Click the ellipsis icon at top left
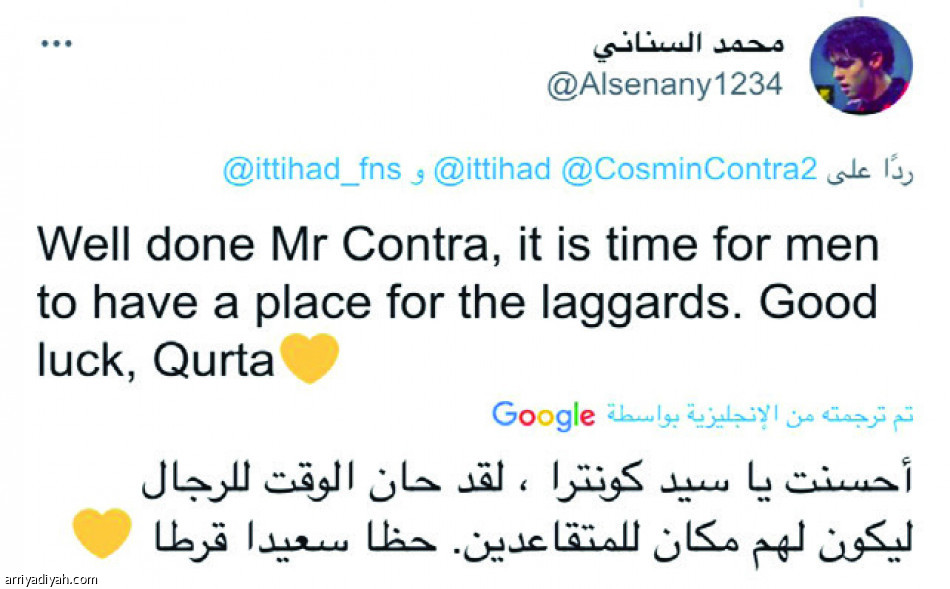The width and height of the screenshot is (950, 589). (x=57, y=42)
